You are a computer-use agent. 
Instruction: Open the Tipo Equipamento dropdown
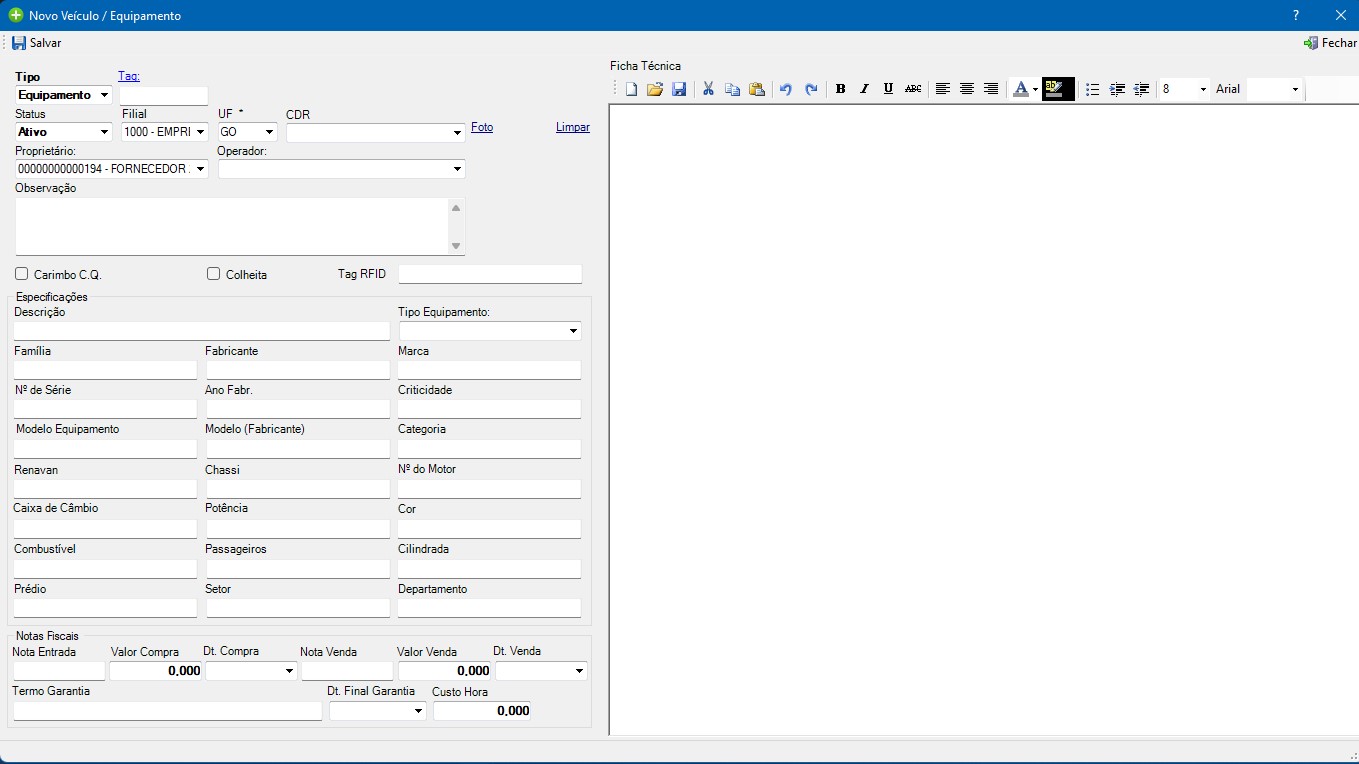[573, 331]
